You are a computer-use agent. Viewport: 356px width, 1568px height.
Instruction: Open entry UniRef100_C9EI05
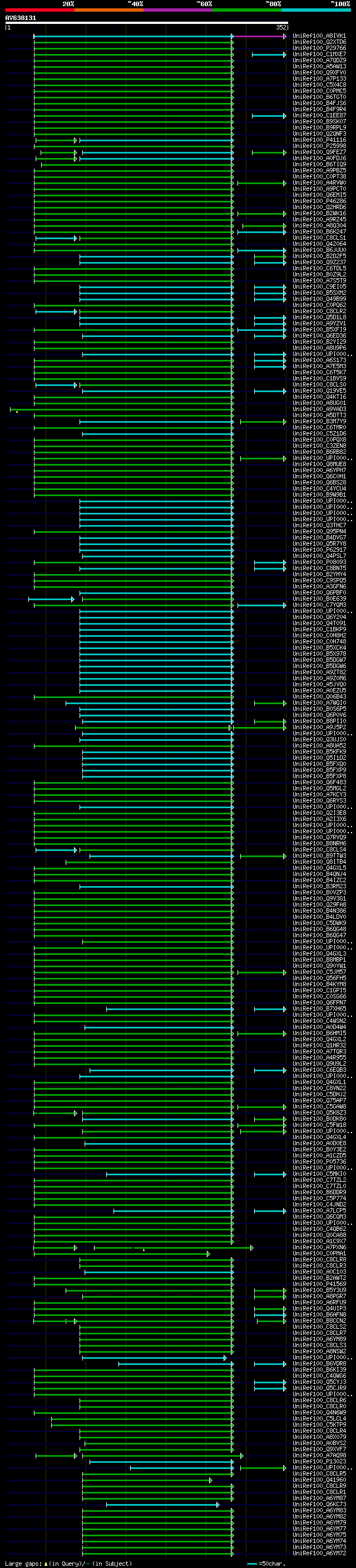tap(319, 288)
